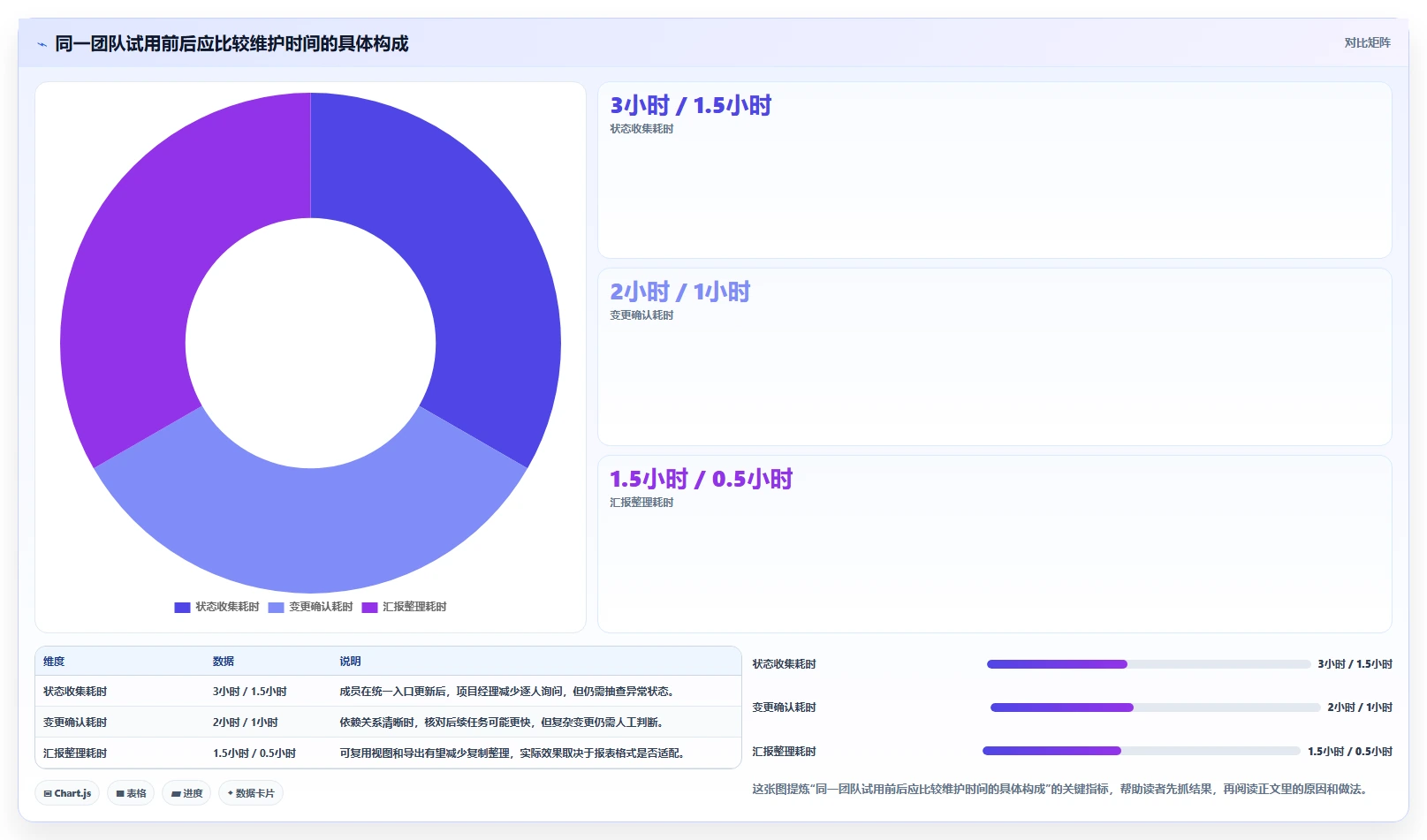
Task: Open the 2小时 / 1小时 data card
Action: 994,357
